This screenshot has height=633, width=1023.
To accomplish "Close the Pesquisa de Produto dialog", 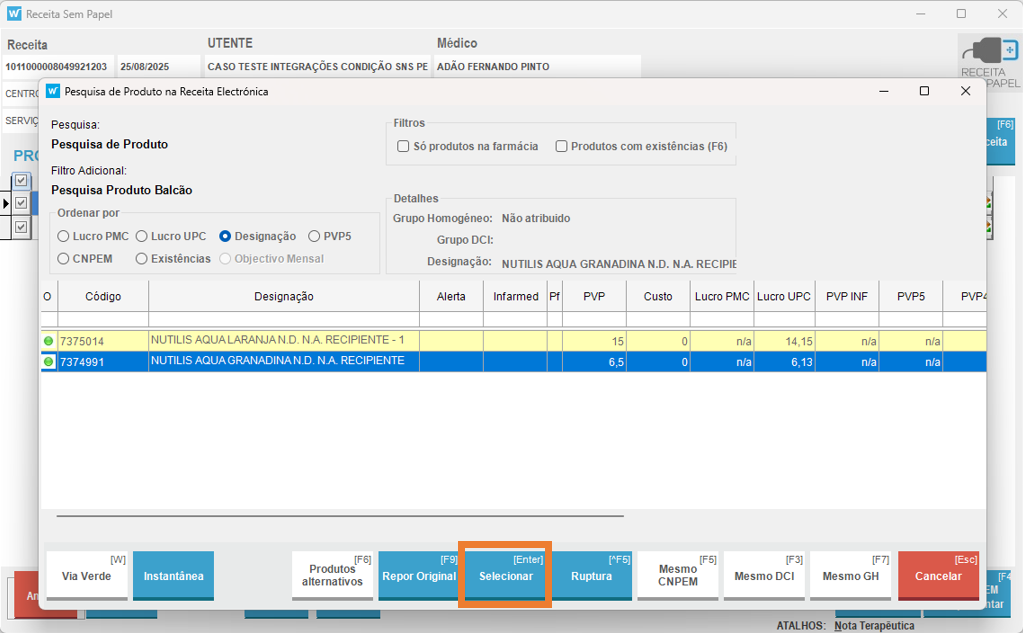I will [x=966, y=91].
